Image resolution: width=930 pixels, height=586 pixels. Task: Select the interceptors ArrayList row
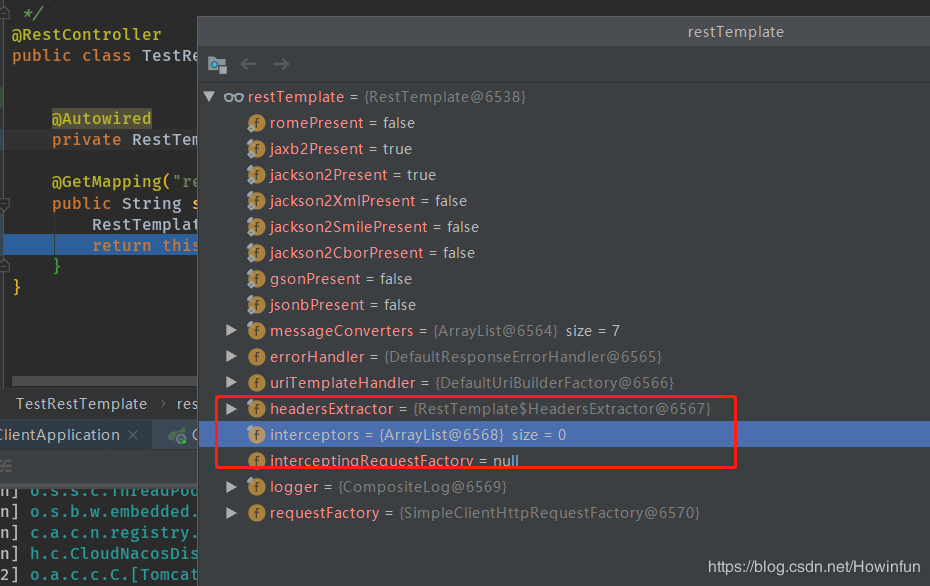(x=564, y=435)
